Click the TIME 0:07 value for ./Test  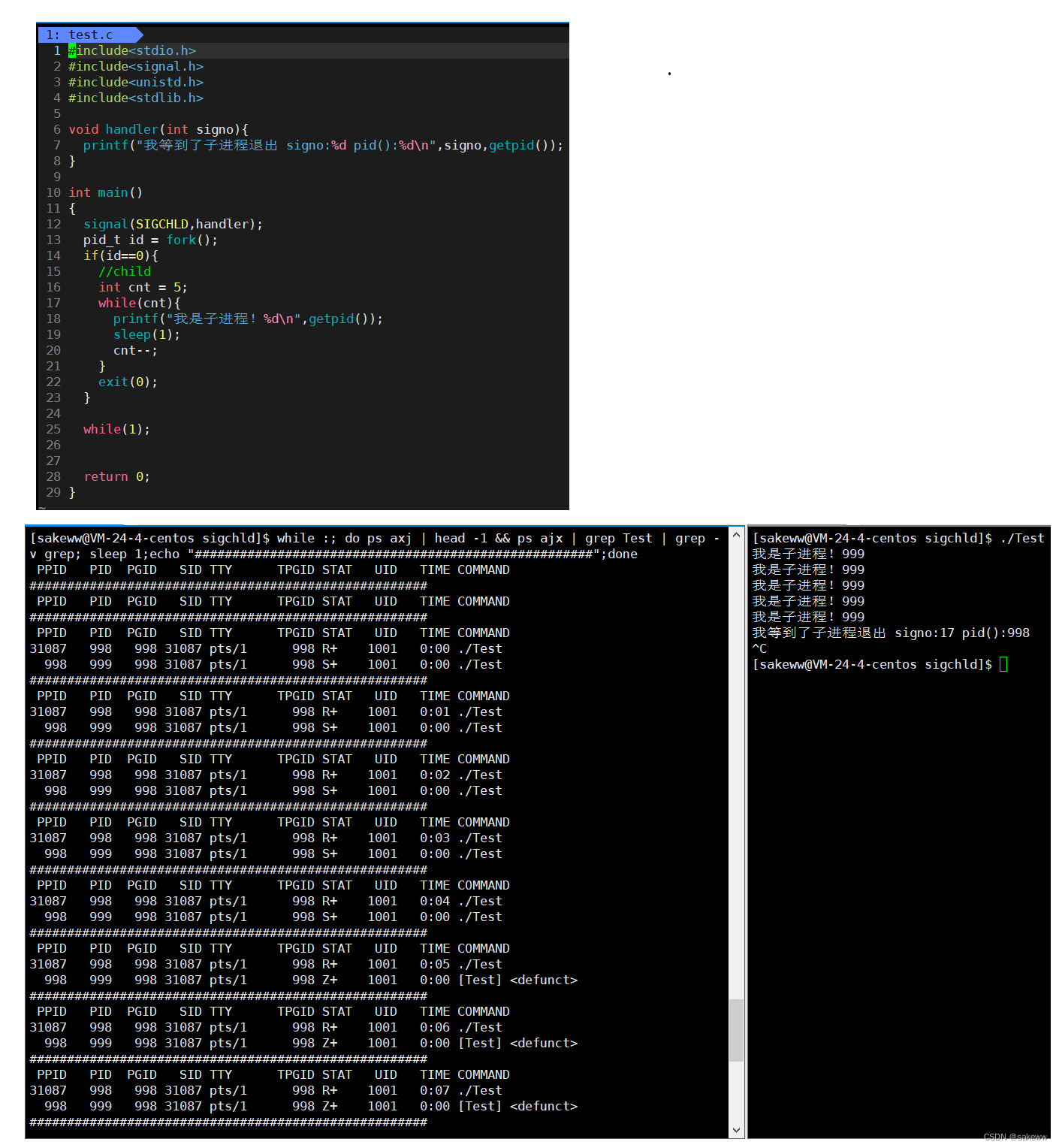(435, 1090)
